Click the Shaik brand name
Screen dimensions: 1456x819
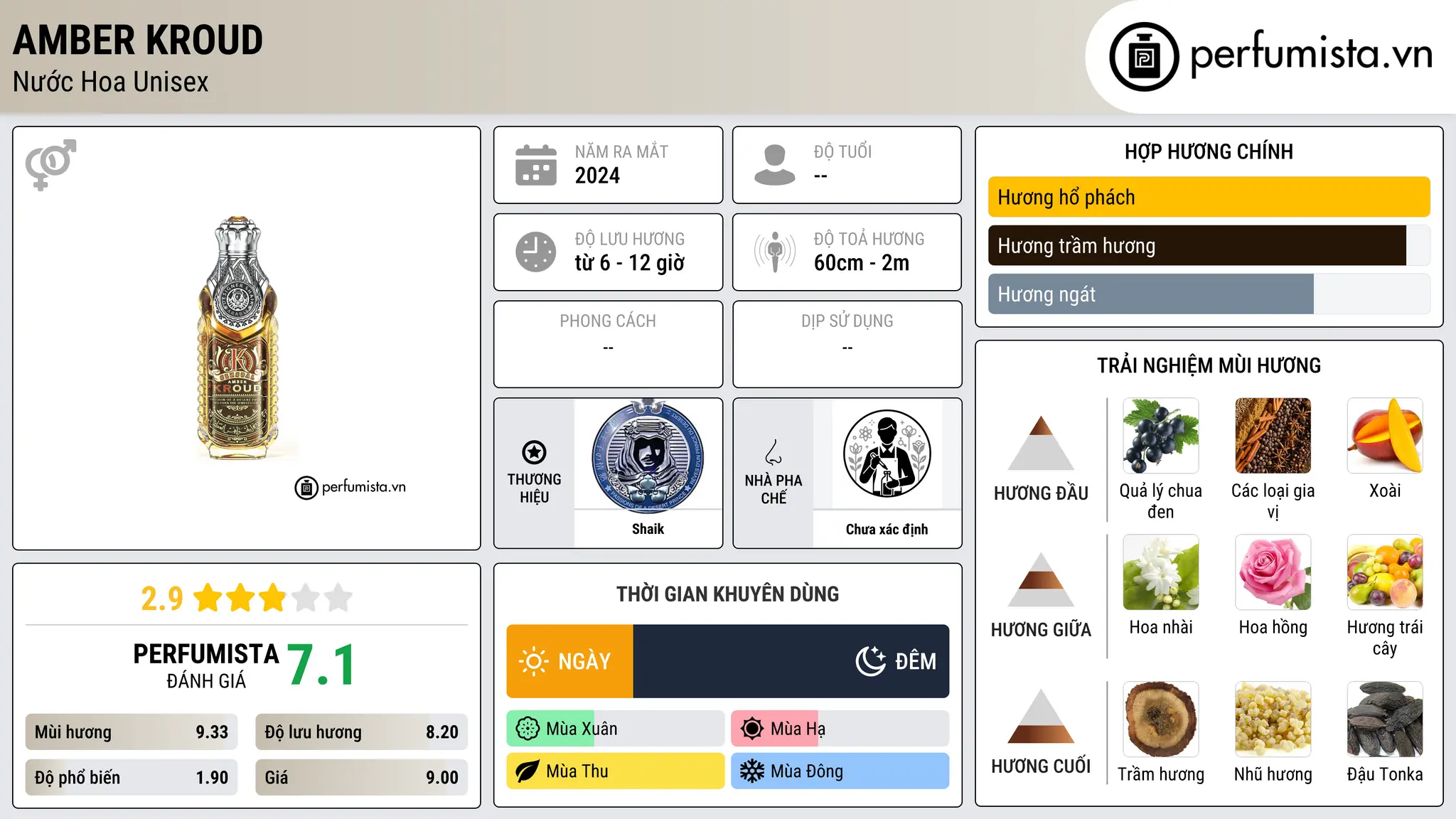[x=648, y=529]
